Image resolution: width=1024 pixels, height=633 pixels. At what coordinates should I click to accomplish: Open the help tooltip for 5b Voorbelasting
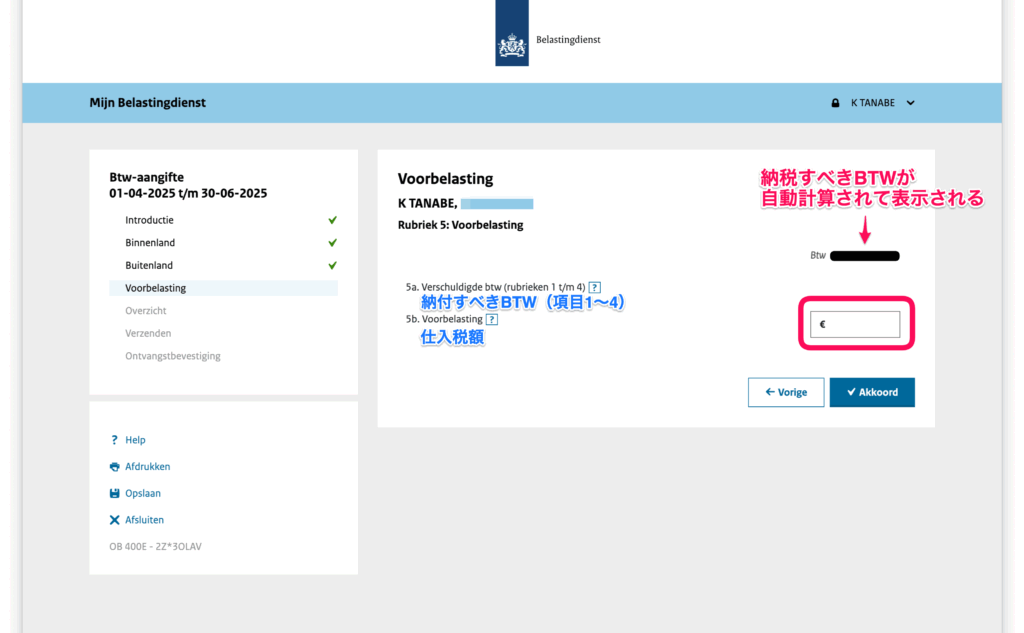[491, 319]
